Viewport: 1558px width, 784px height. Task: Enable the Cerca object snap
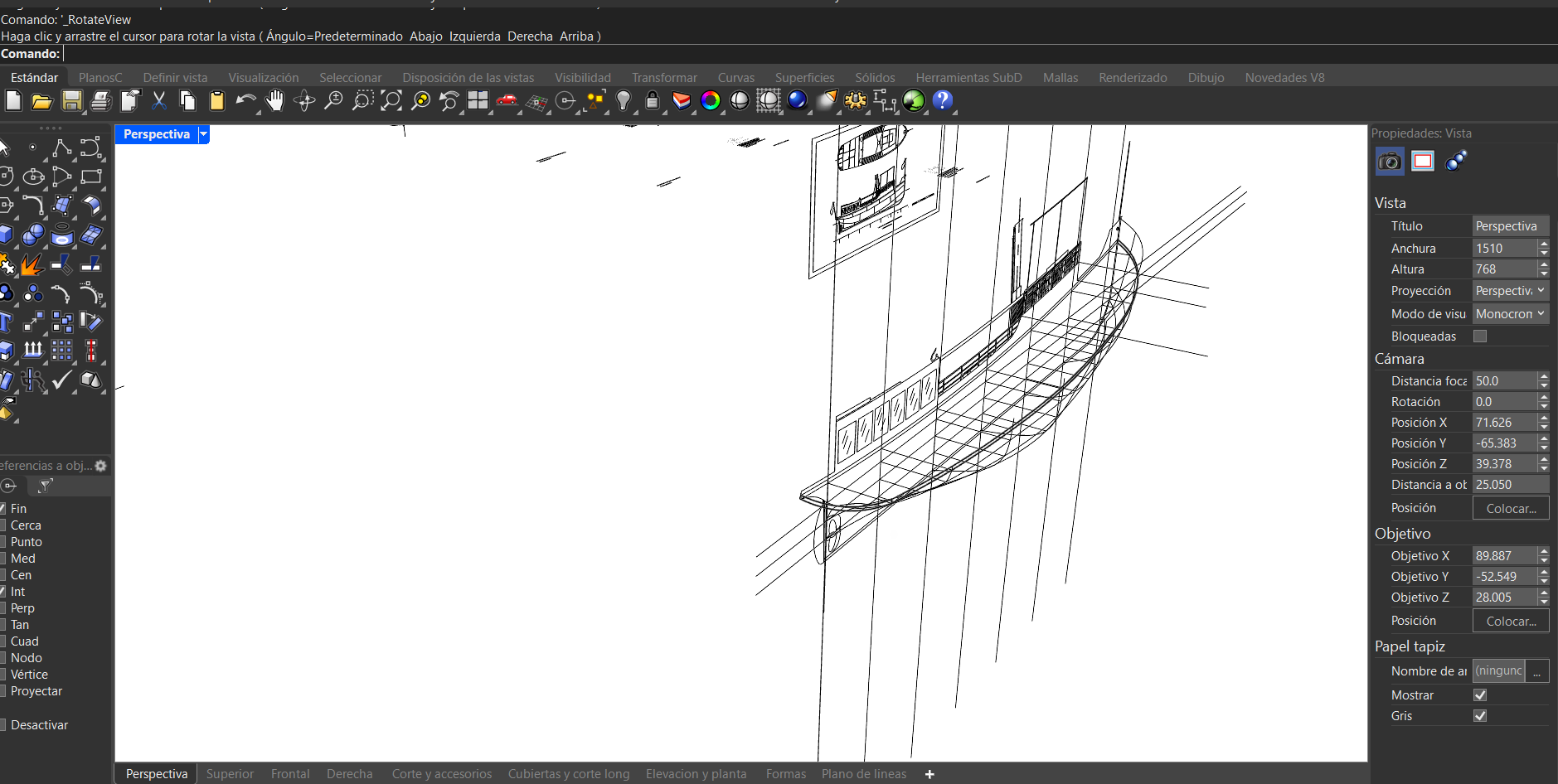3,525
